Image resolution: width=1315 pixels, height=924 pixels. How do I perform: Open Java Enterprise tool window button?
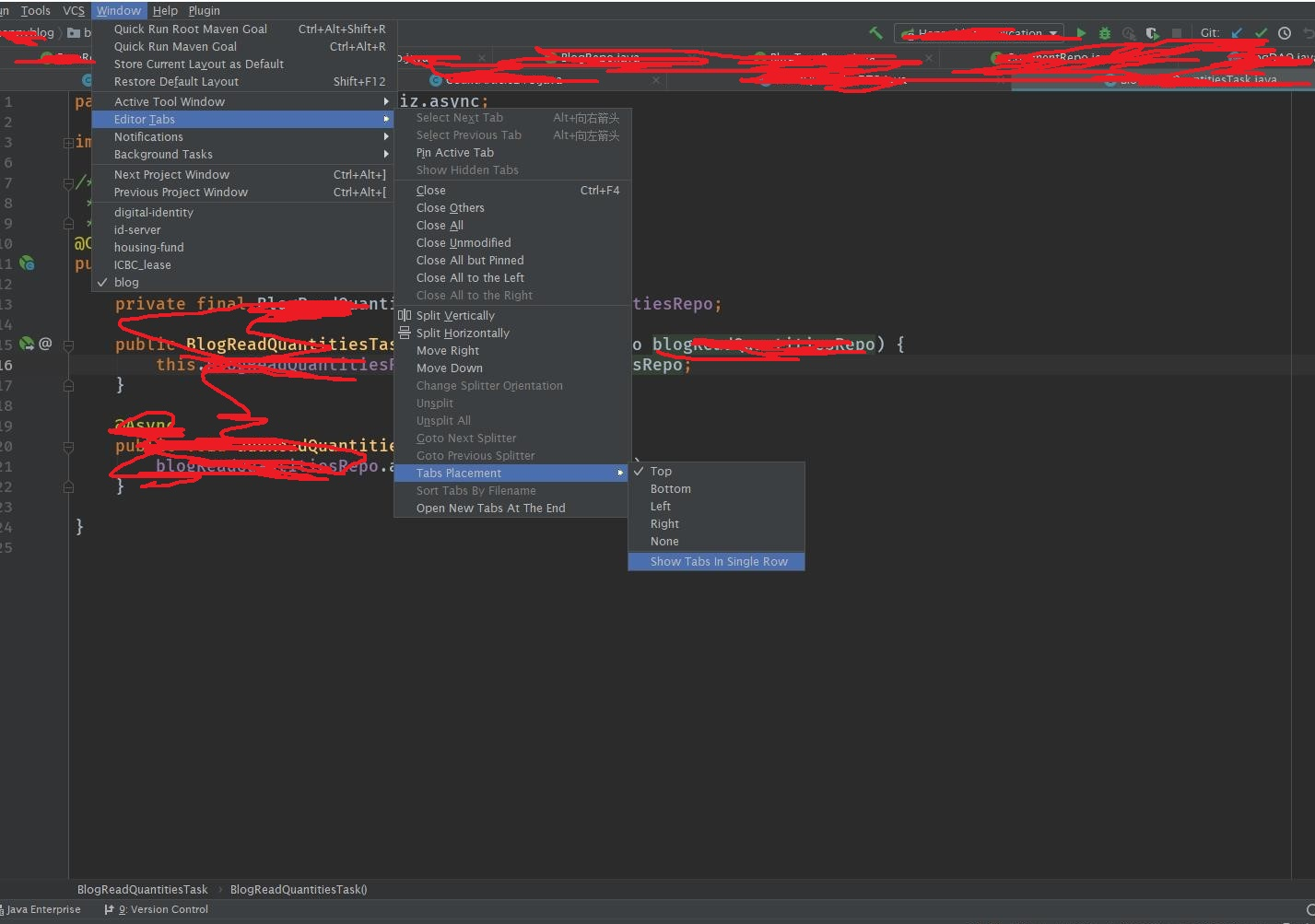point(41,909)
